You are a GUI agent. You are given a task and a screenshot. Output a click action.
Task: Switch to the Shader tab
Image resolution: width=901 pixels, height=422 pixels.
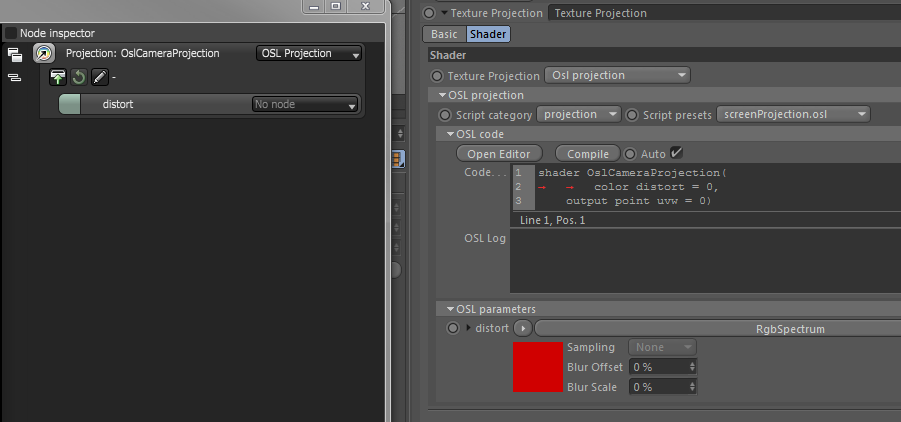click(488, 34)
